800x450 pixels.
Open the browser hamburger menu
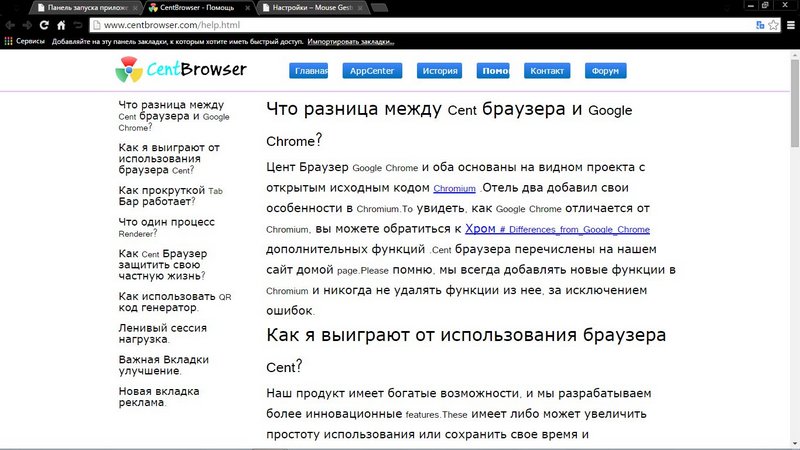(x=791, y=25)
